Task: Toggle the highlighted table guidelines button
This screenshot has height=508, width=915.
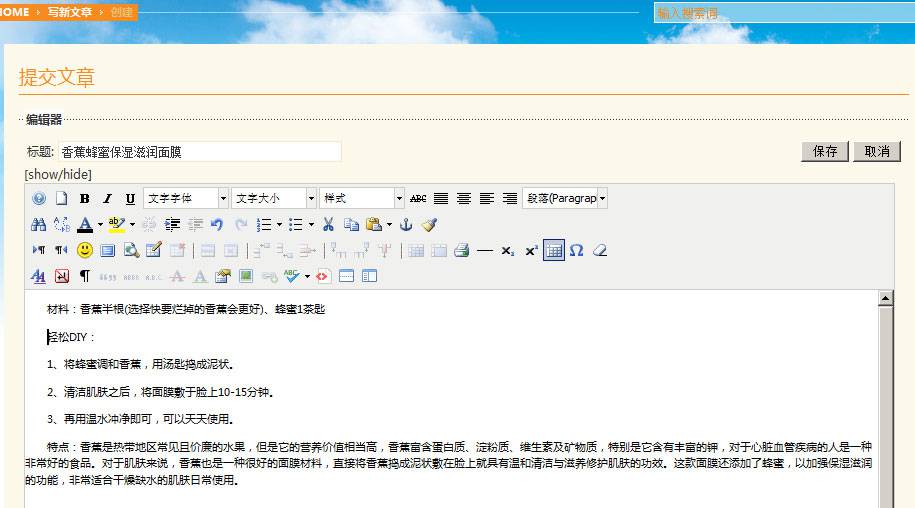Action: pyautogui.click(x=554, y=251)
